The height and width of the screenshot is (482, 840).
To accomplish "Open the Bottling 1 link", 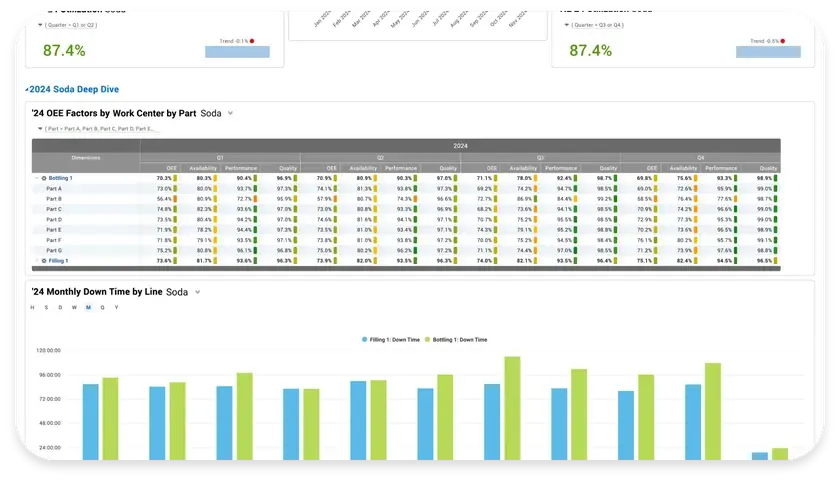I will [x=60, y=178].
